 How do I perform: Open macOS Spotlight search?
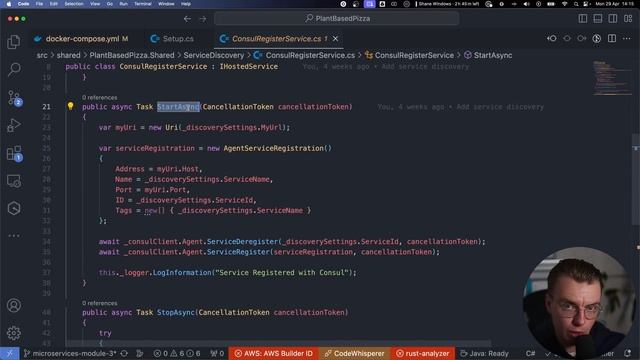[x=576, y=4]
